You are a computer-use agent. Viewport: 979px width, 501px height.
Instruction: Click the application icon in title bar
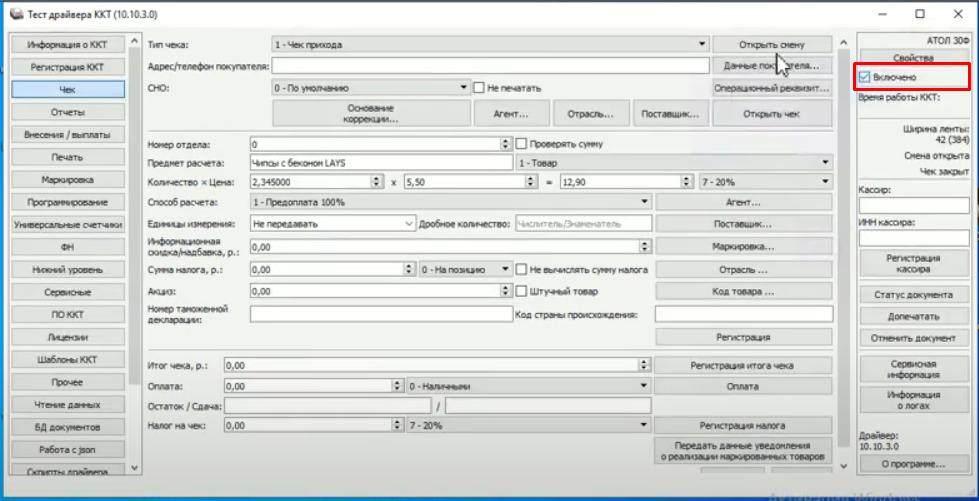click(15, 13)
